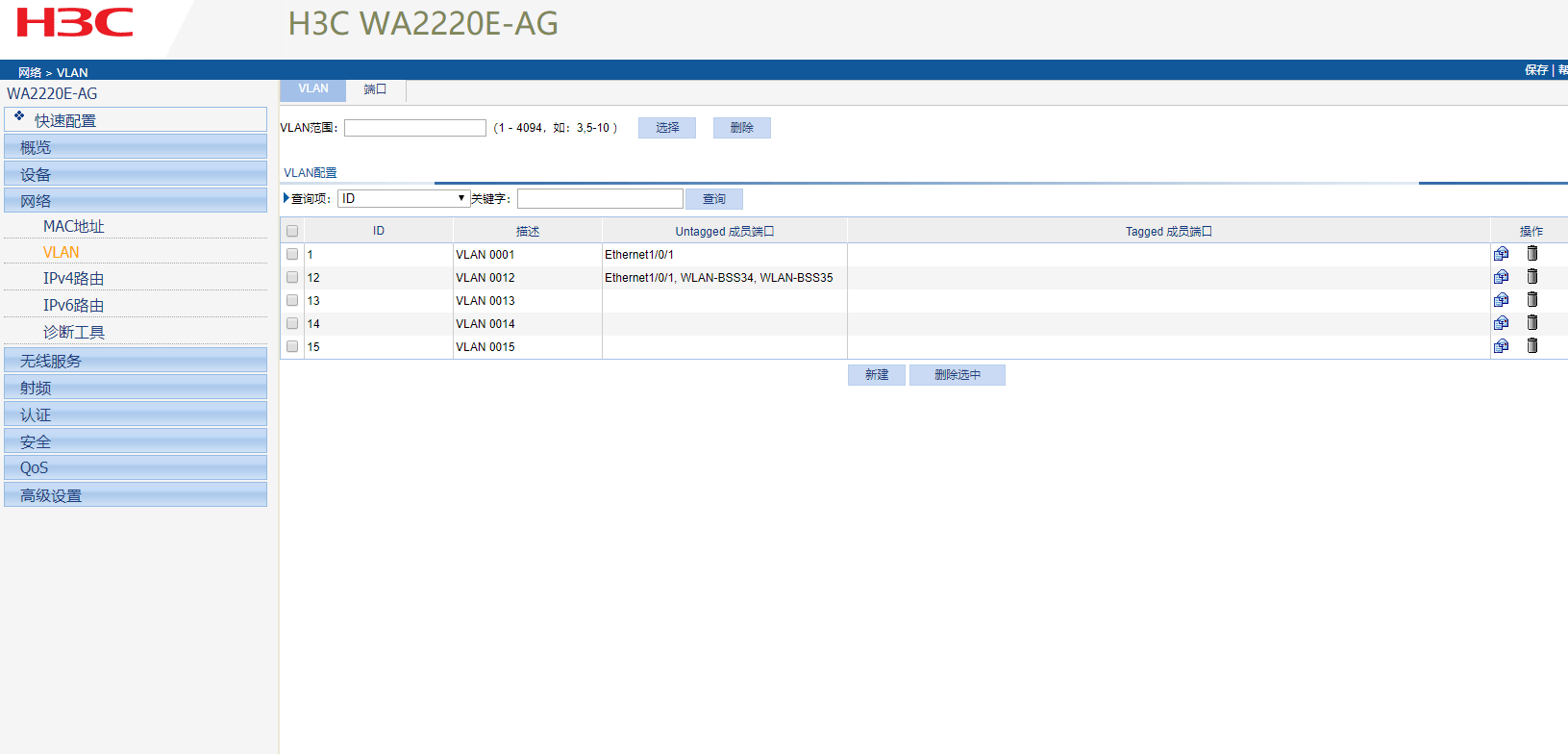Check the box for VLAN 1

[292, 254]
